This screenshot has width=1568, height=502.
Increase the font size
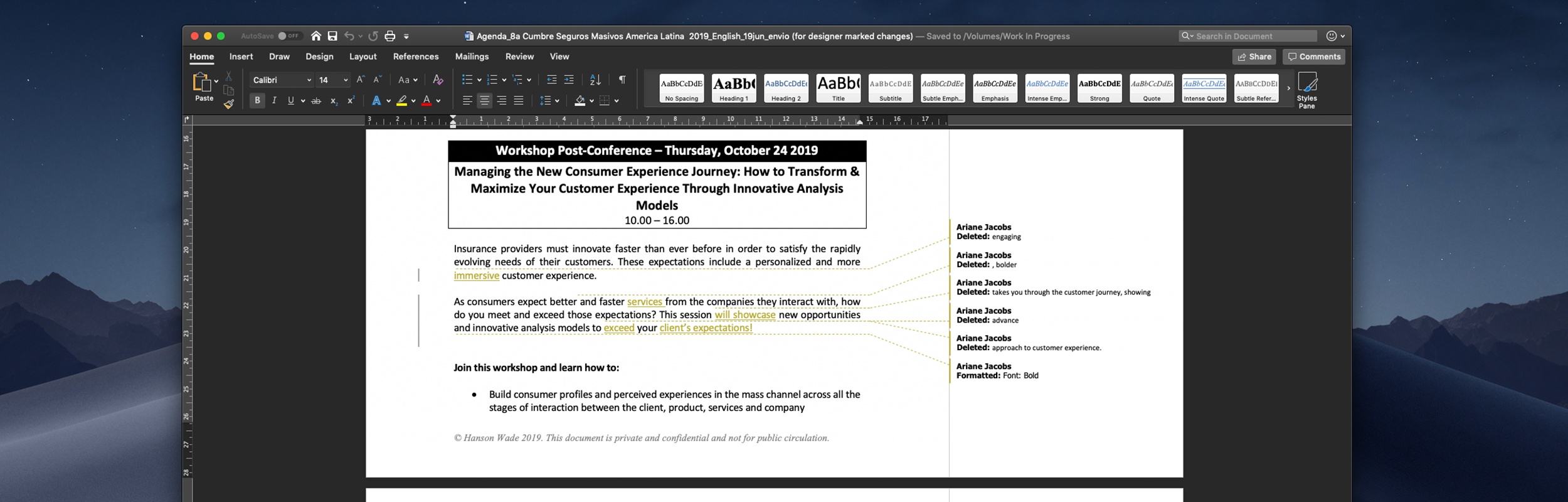click(x=360, y=80)
